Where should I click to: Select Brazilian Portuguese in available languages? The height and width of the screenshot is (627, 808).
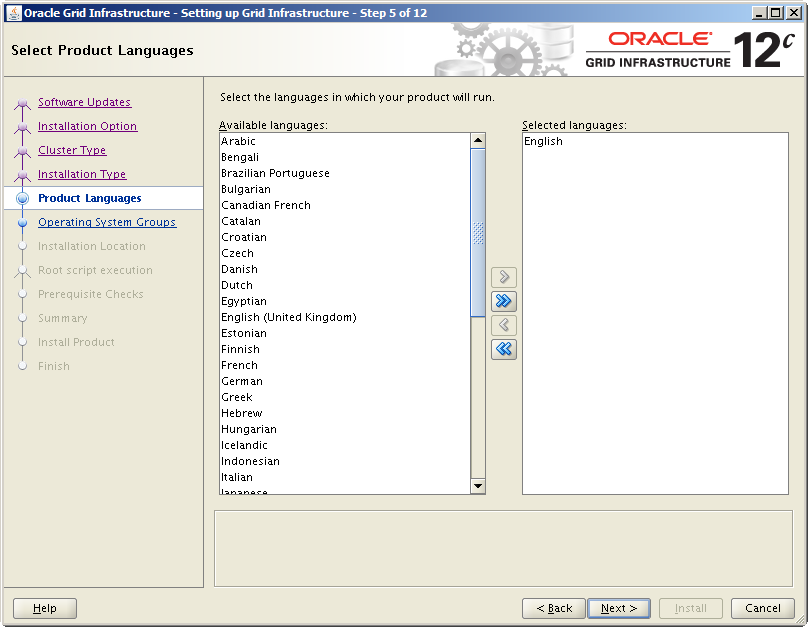(275, 173)
